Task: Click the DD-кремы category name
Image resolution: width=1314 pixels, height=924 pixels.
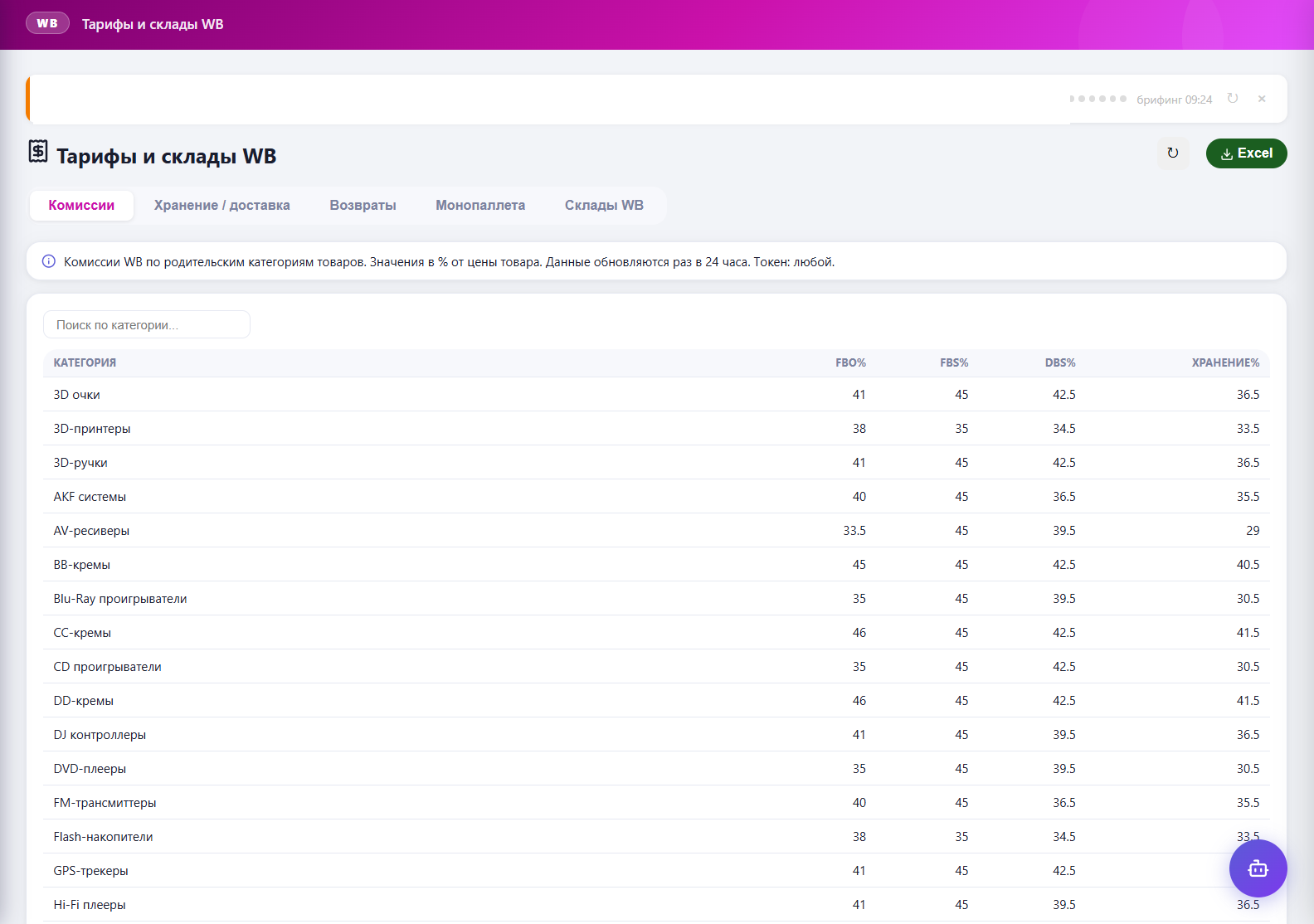Action: tap(84, 701)
